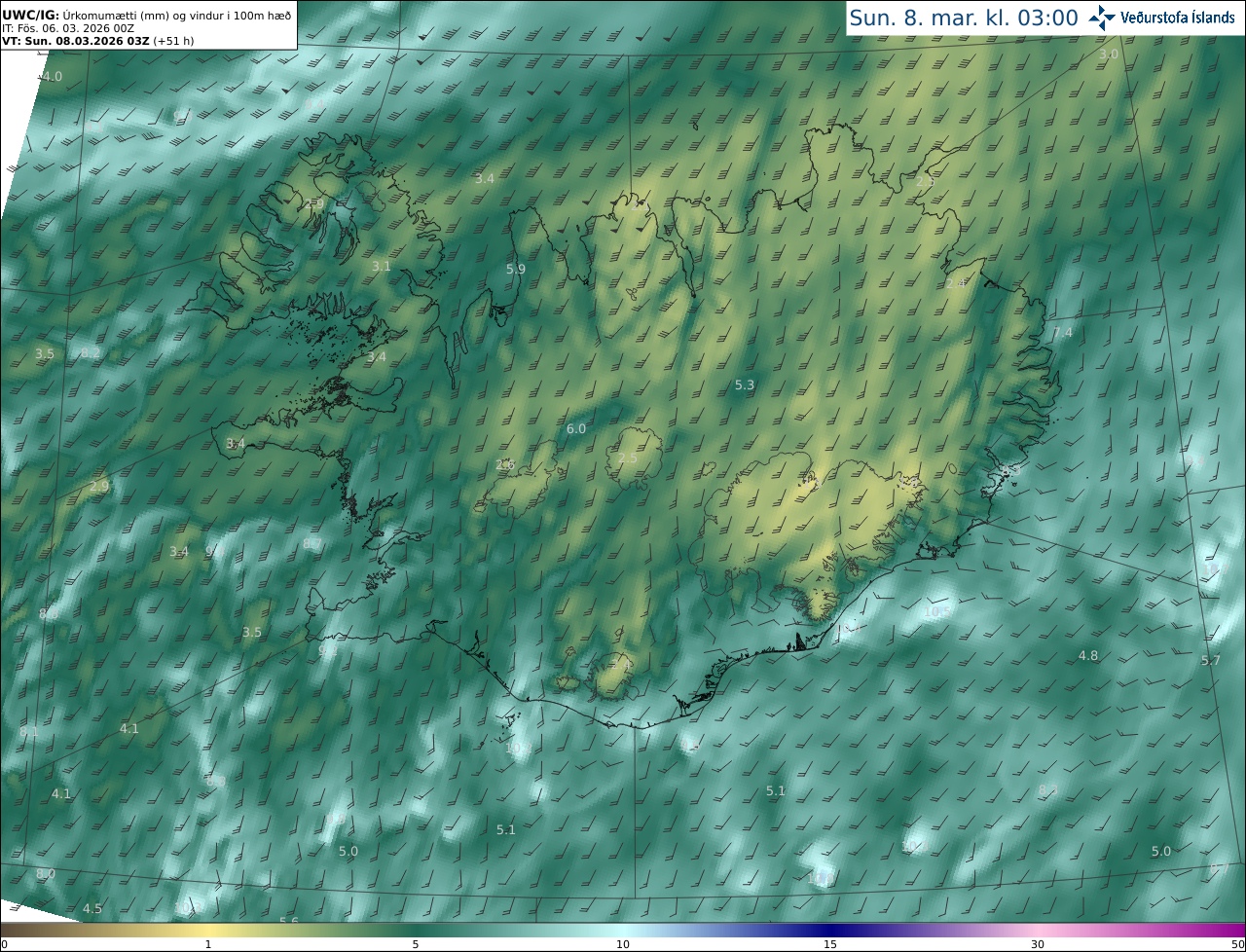The height and width of the screenshot is (952, 1246).
Task: Click the '4.0' value on the map
Action: pyautogui.click(x=53, y=77)
